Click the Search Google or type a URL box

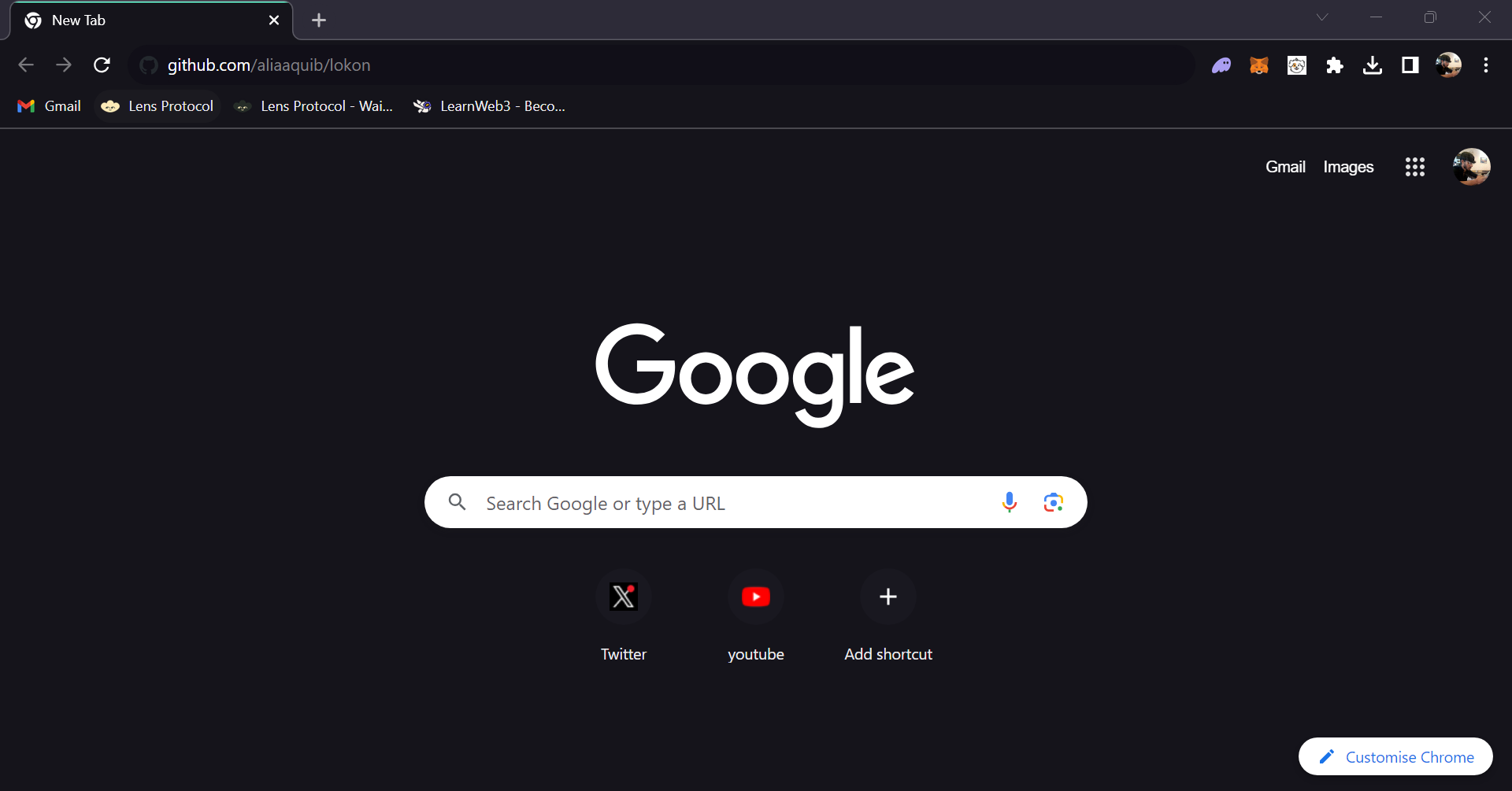[x=756, y=502]
